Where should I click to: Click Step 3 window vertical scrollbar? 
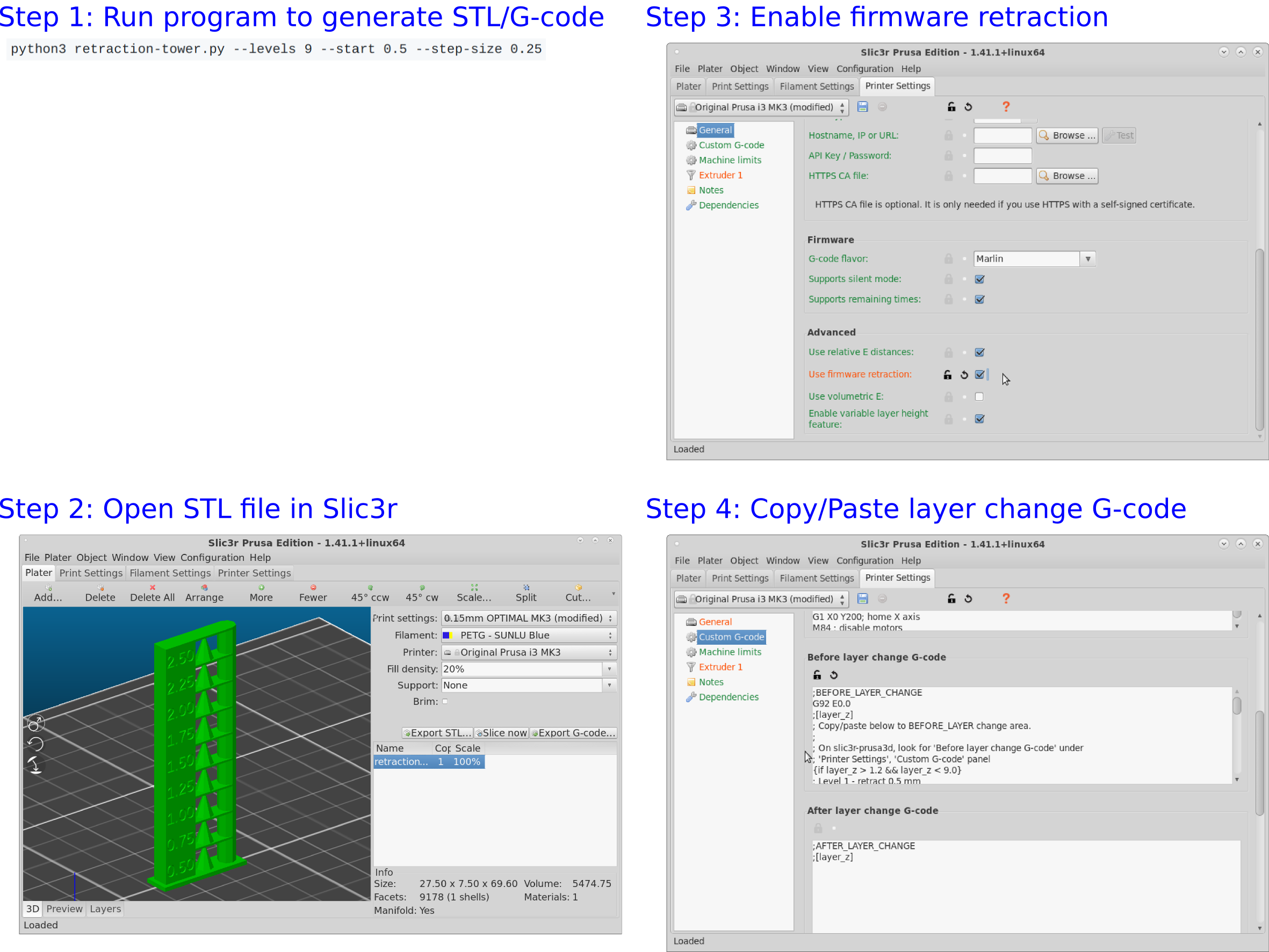point(1259,338)
